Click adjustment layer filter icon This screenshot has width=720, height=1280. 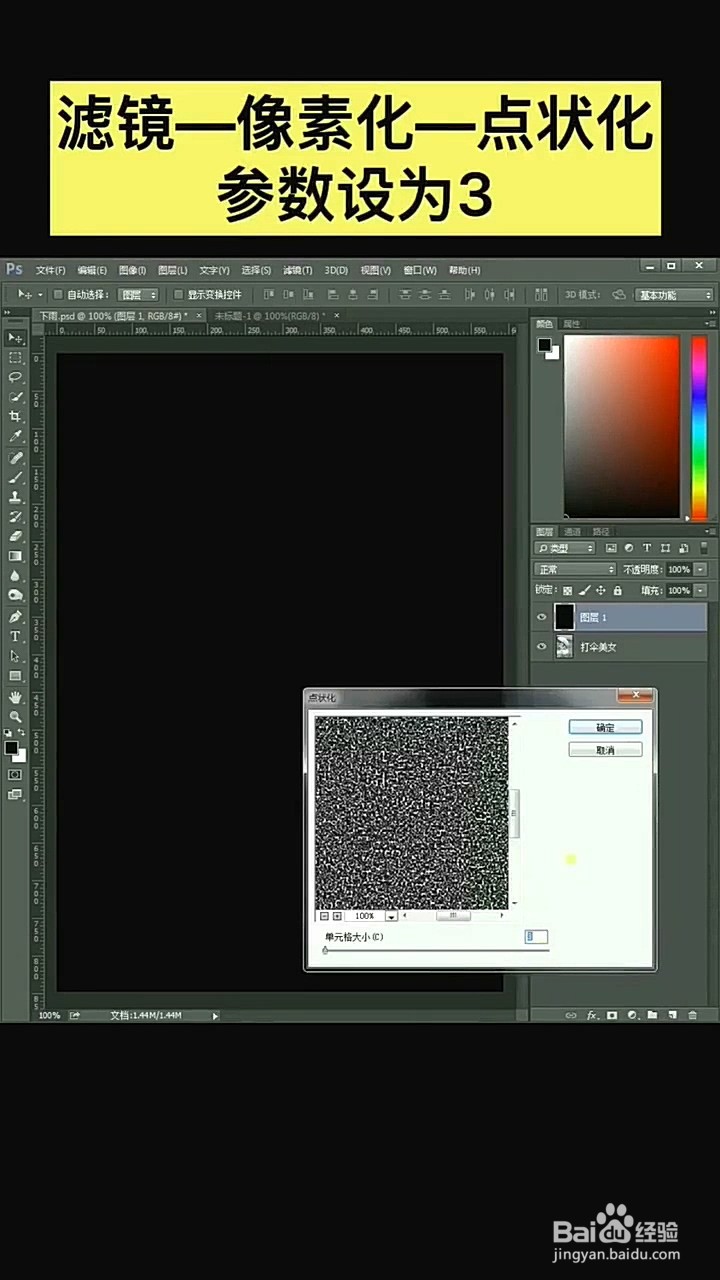[x=628, y=548]
